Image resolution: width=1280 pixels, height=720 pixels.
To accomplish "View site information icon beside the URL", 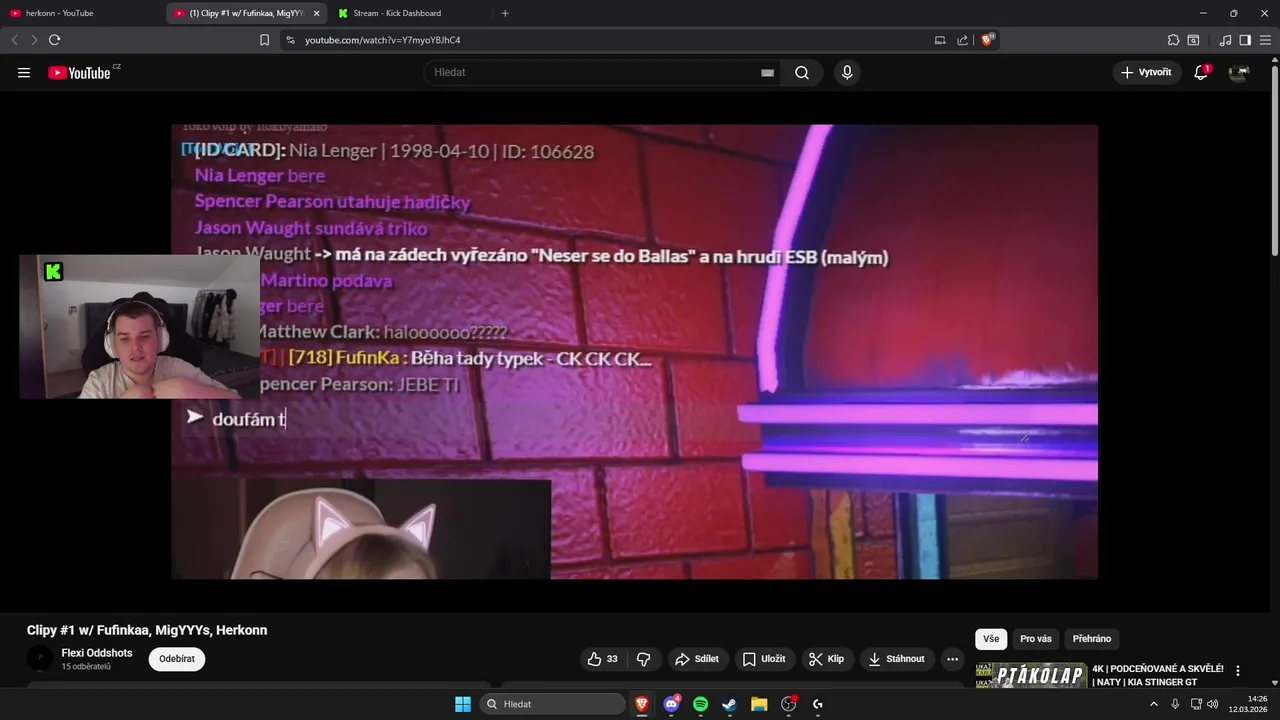I will pyautogui.click(x=290, y=40).
